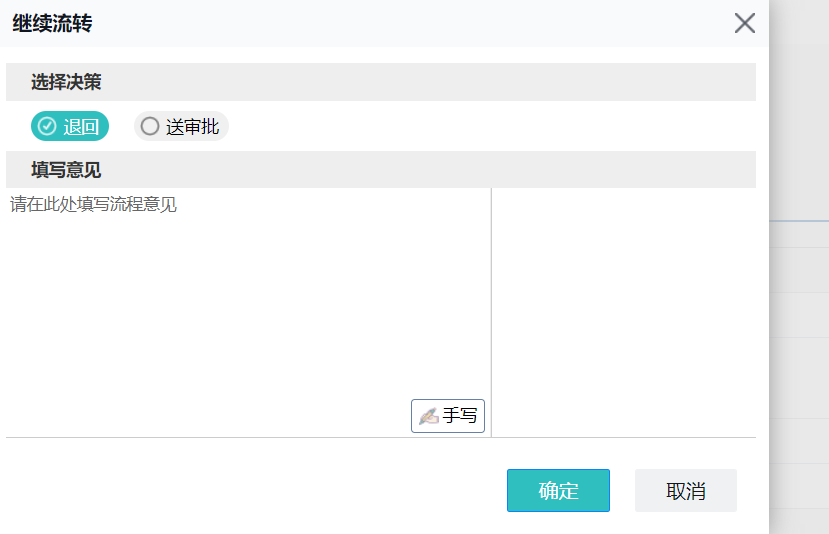This screenshot has width=829, height=534.
Task: Click the 选择决策 section header
Action: 66,82
